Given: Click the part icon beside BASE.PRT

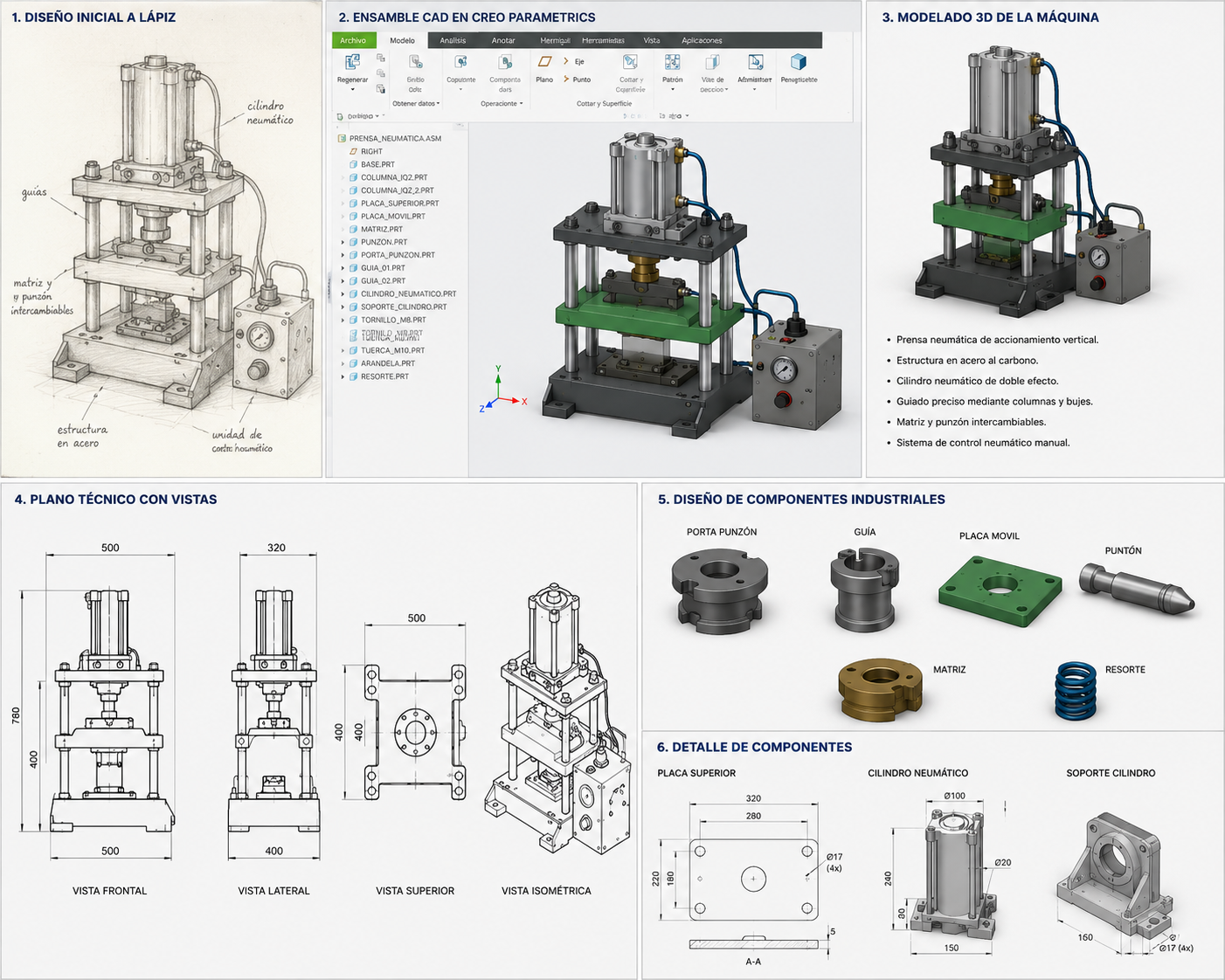Looking at the screenshot, I should [x=354, y=164].
